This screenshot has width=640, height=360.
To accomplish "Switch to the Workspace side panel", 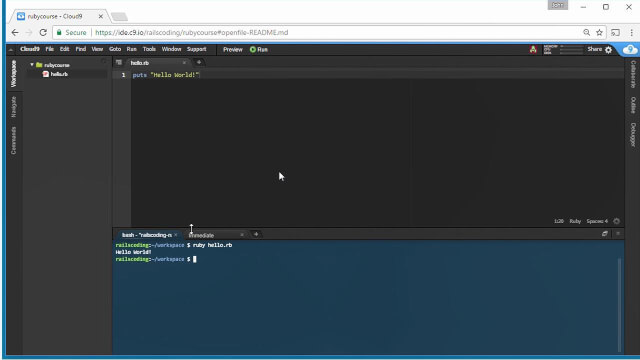I will point(13,73).
